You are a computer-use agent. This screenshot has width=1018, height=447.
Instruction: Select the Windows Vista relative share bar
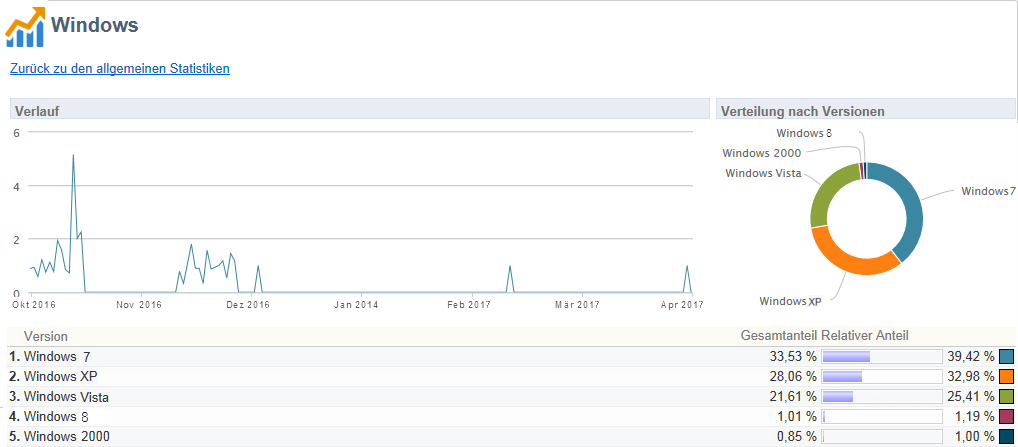pyautogui.click(x=882, y=396)
